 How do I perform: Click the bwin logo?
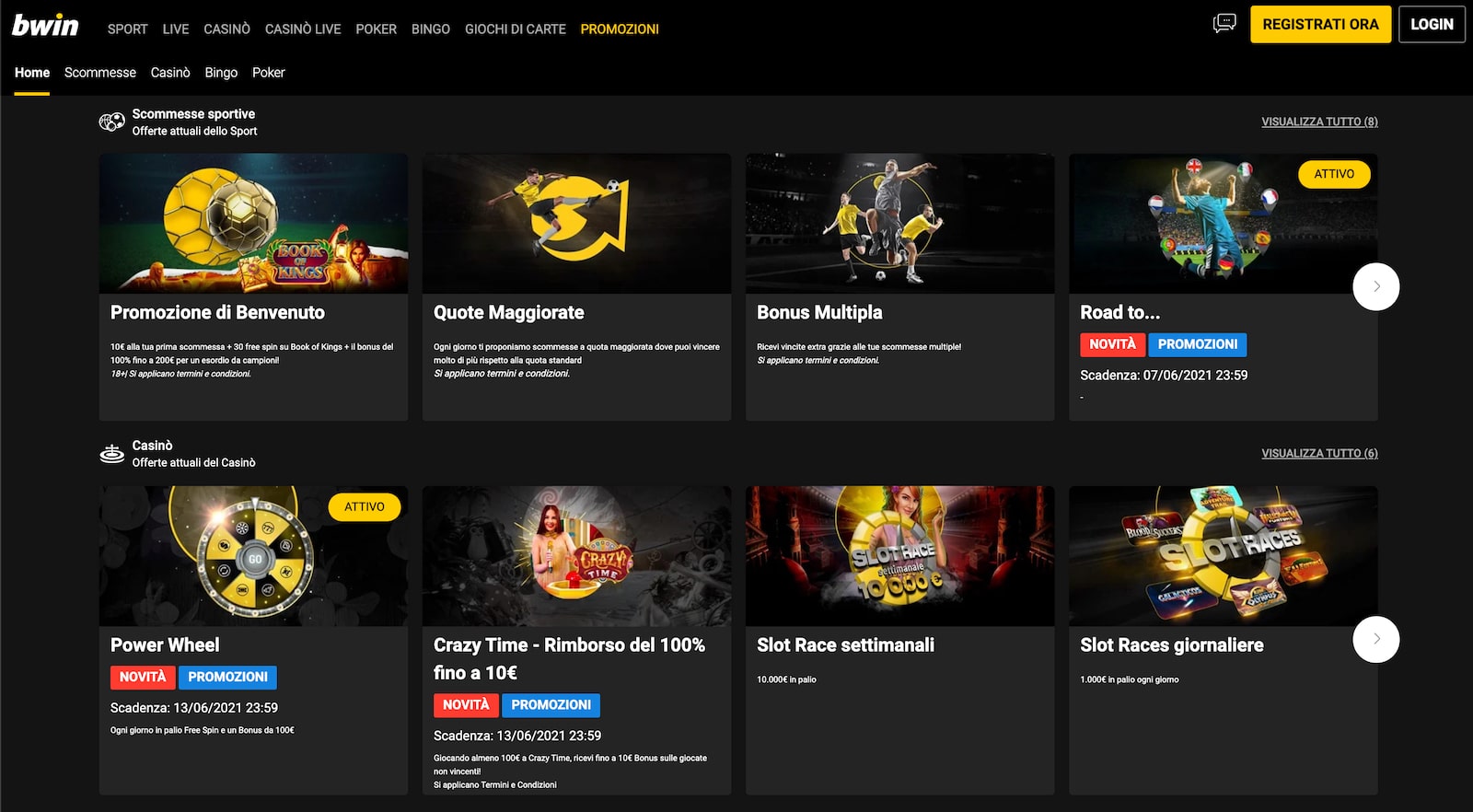point(45,26)
